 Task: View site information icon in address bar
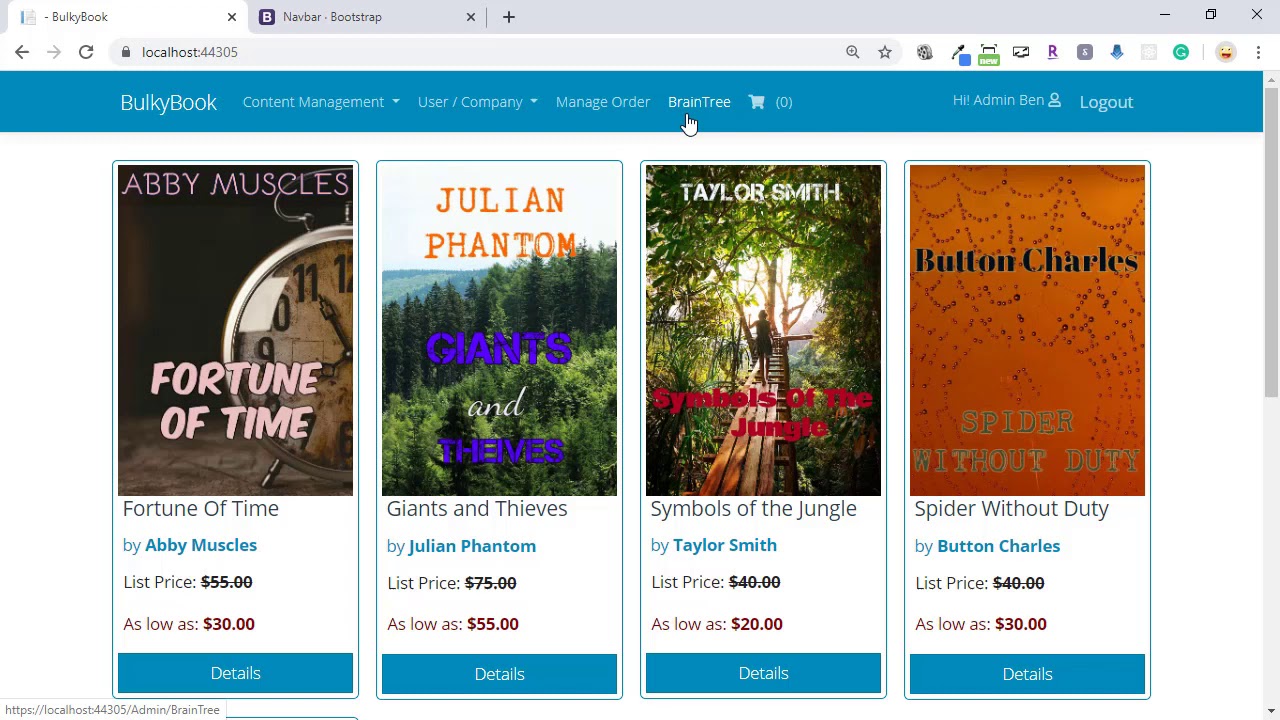125,52
